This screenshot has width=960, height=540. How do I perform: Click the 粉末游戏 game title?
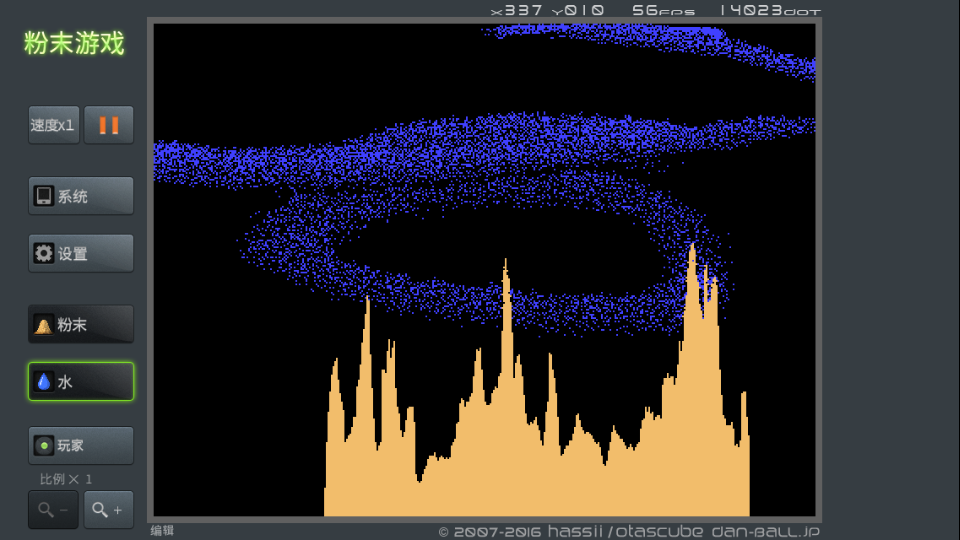(74, 44)
